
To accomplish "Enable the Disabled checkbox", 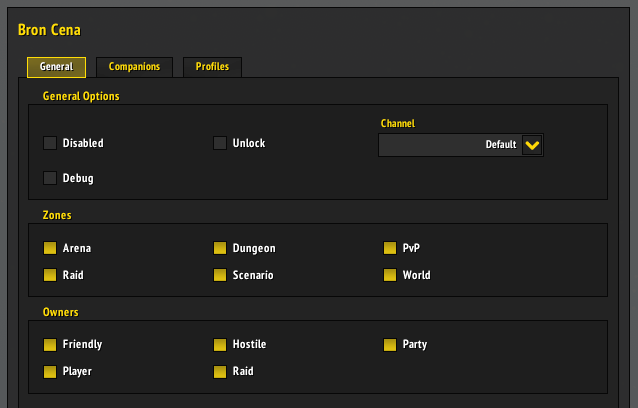I will (x=50, y=143).
